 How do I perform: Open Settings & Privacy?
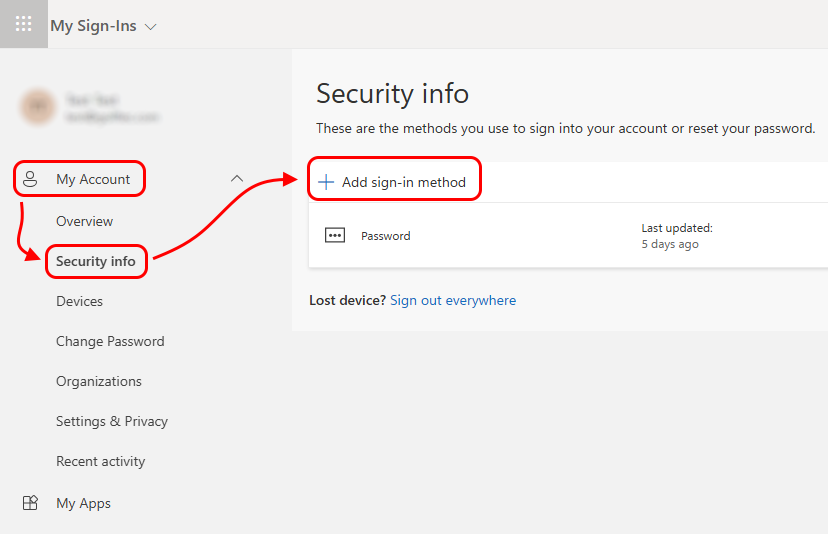(111, 421)
